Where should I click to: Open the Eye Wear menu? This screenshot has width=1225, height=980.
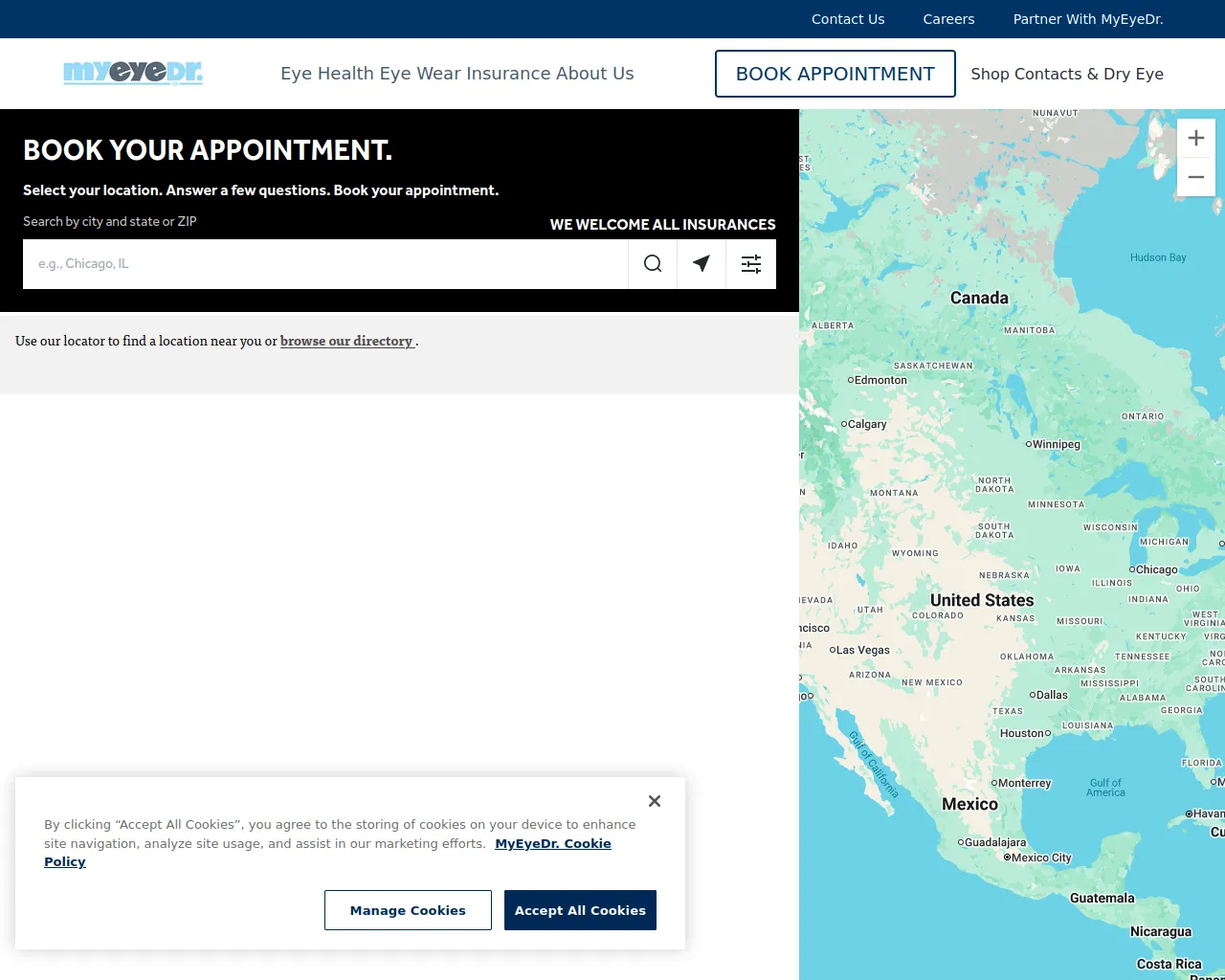tap(421, 74)
